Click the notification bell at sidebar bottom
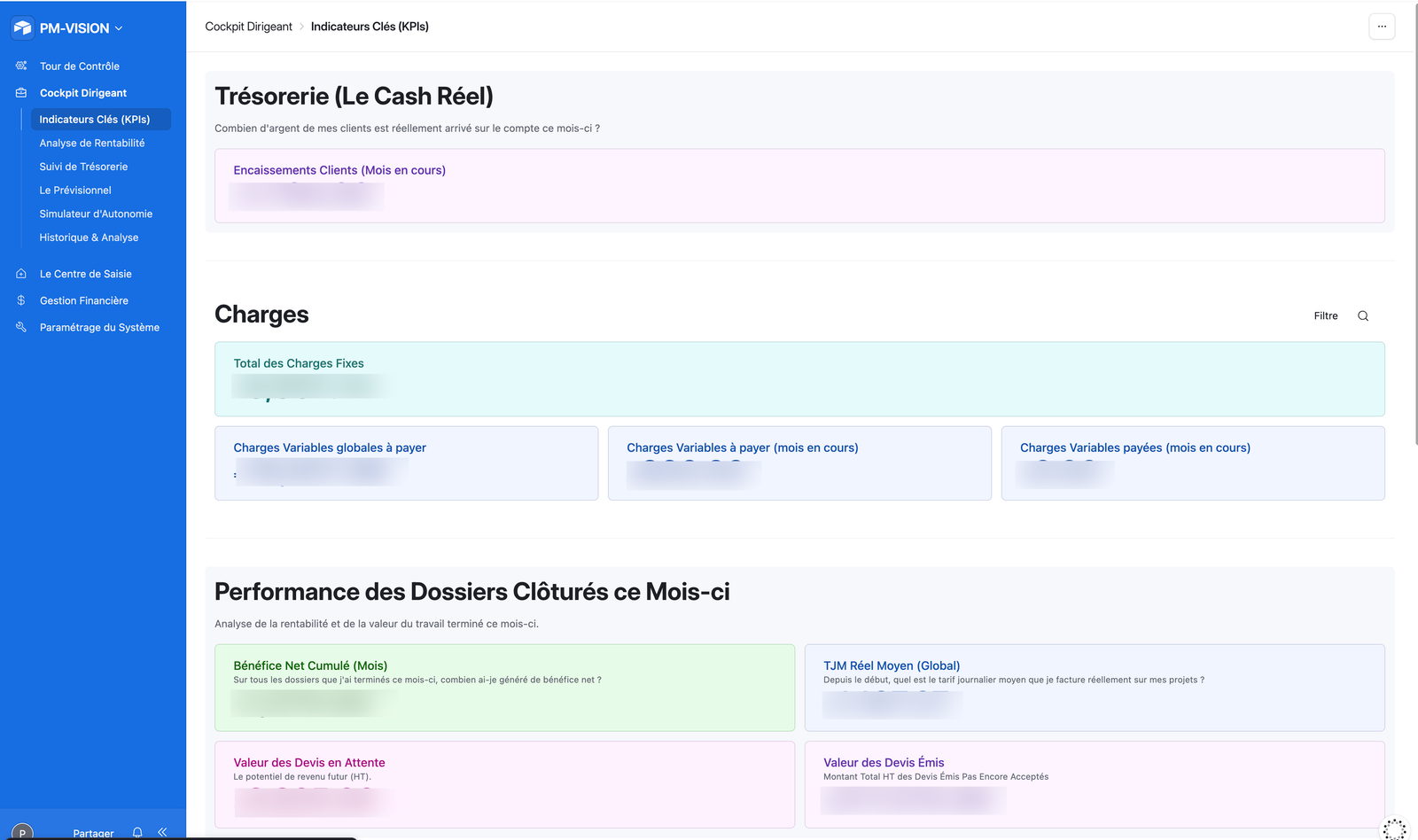The image size is (1418, 840). [136, 832]
